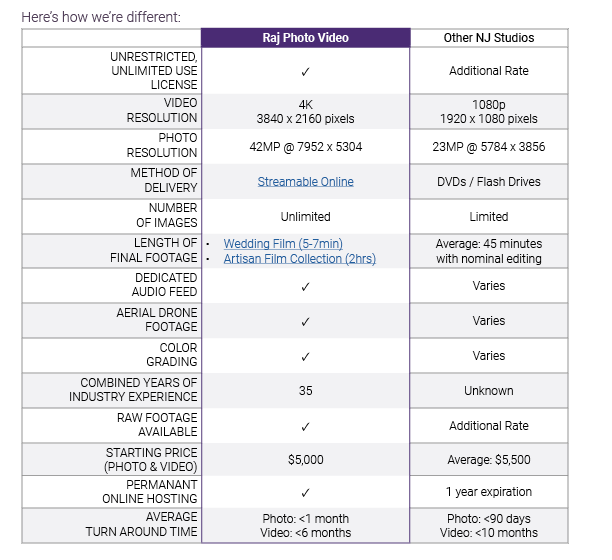Click the Raw Footage Available checkmark
612x560 pixels.
(305, 426)
